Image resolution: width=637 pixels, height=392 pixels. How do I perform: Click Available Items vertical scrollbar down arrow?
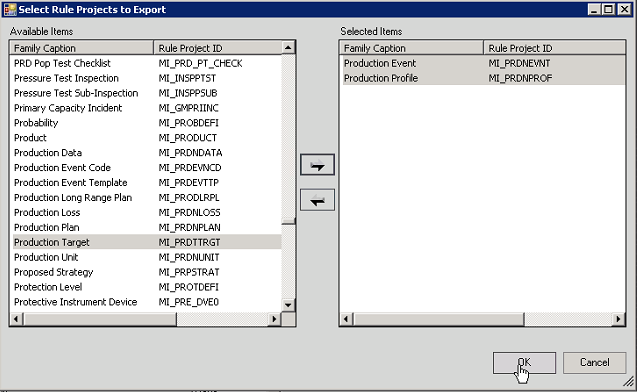click(x=288, y=305)
